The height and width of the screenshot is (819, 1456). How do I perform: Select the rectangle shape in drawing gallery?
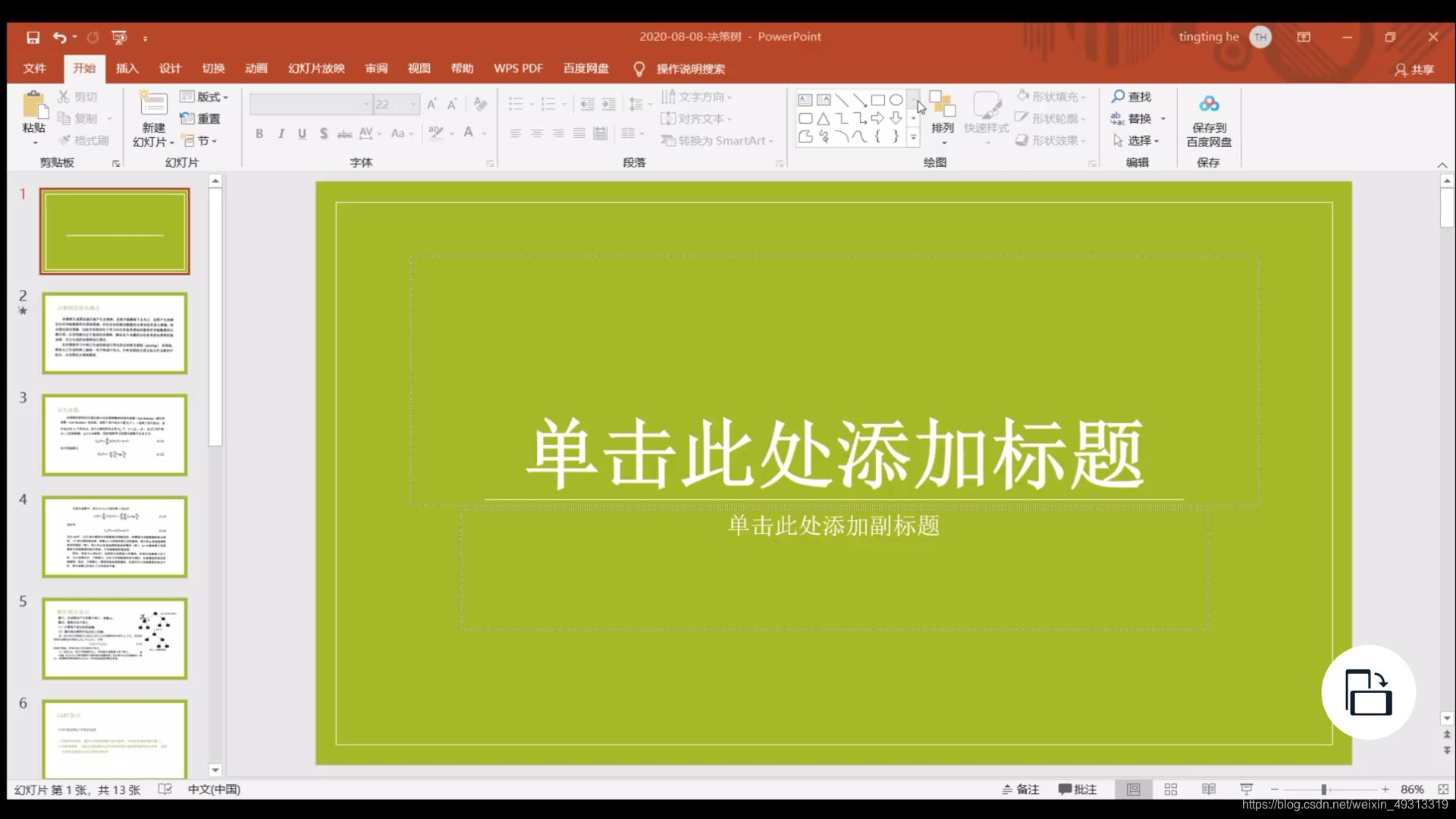pos(877,100)
